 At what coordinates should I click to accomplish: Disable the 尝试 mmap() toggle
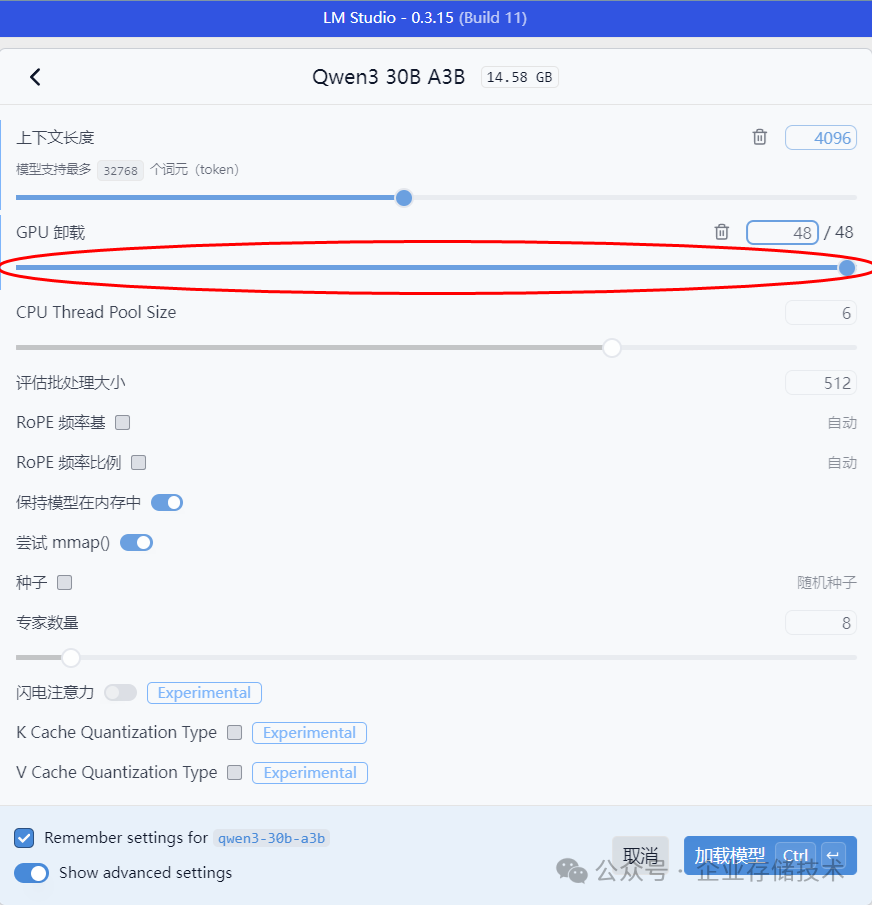[x=136, y=543]
